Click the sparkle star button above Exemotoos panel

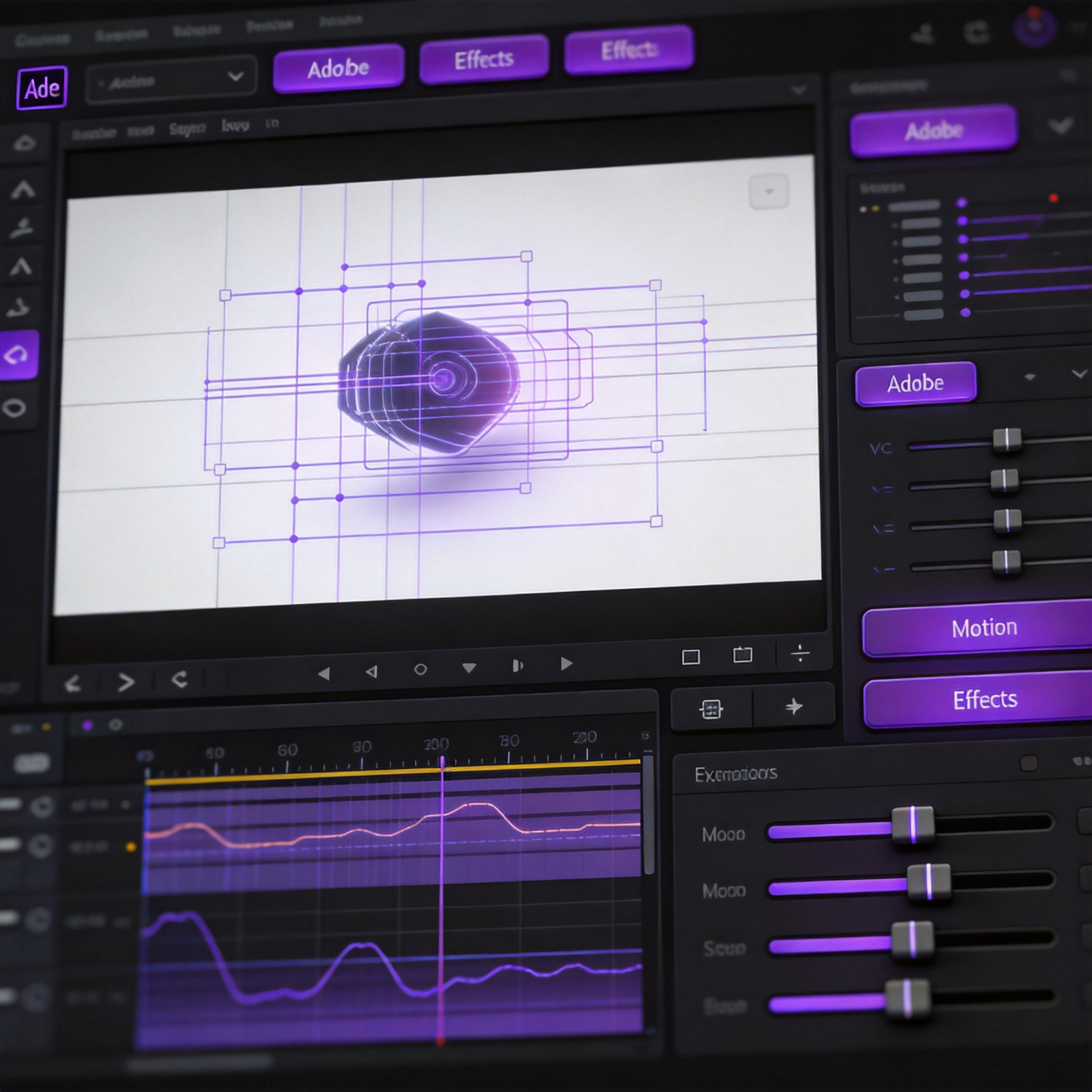[794, 706]
